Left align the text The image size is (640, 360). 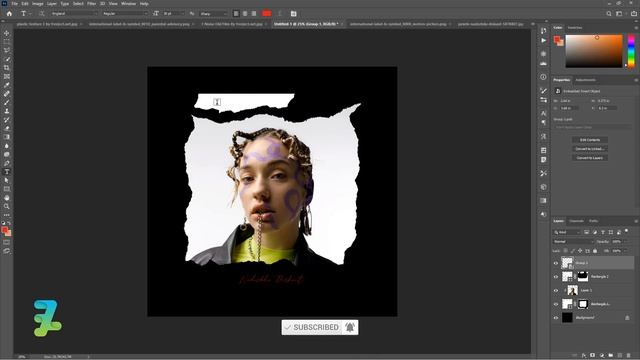coord(236,13)
